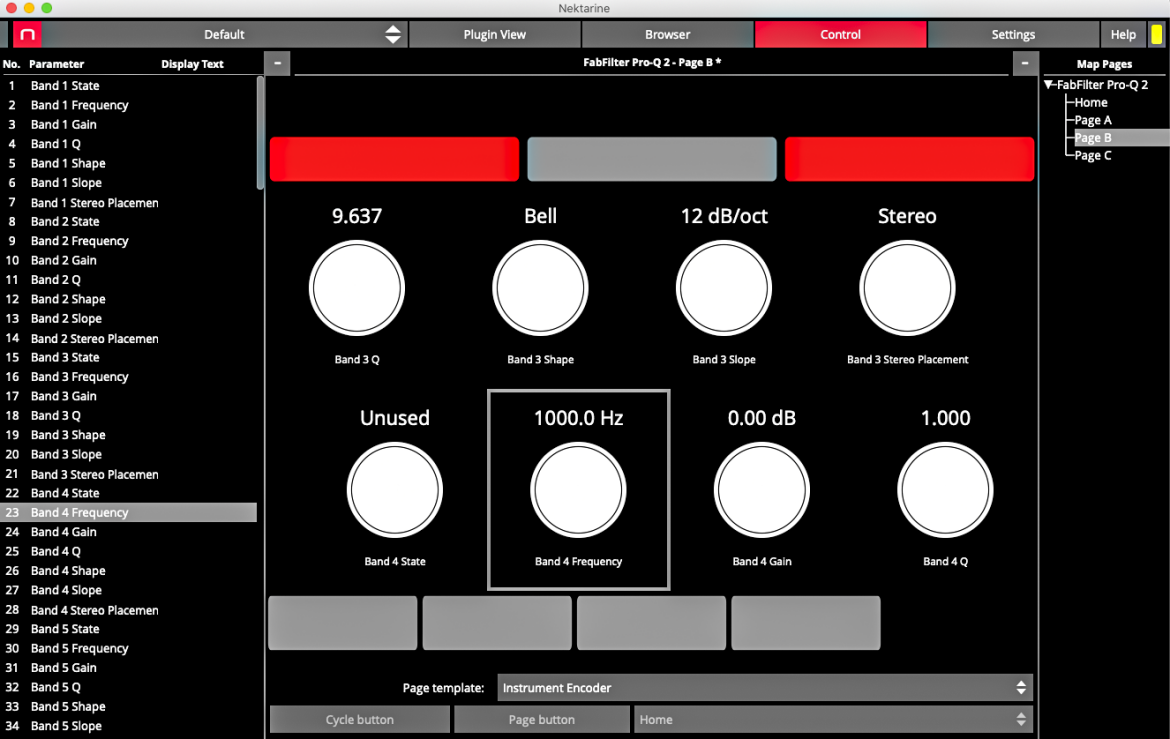Select the Control tab

840,34
